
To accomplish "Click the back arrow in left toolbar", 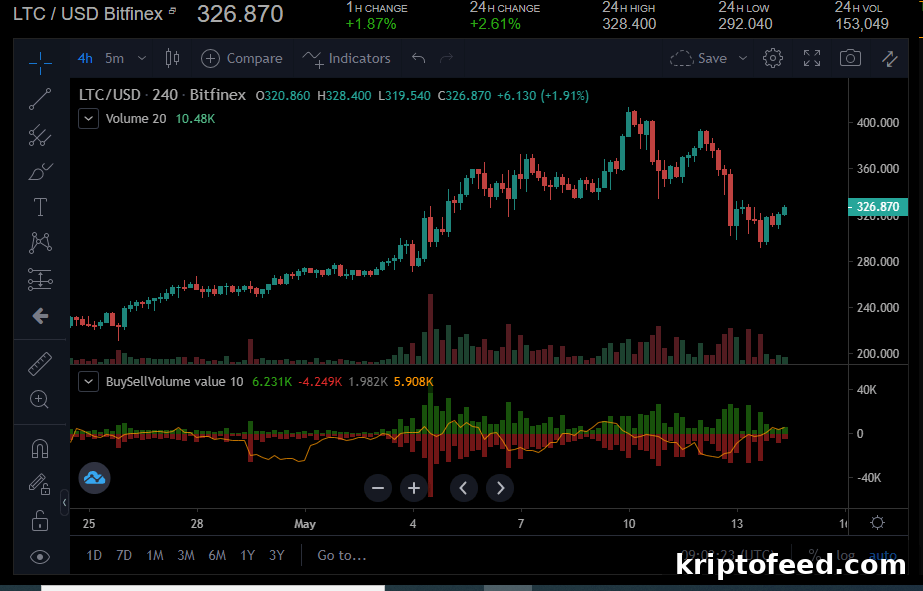I will (40, 316).
